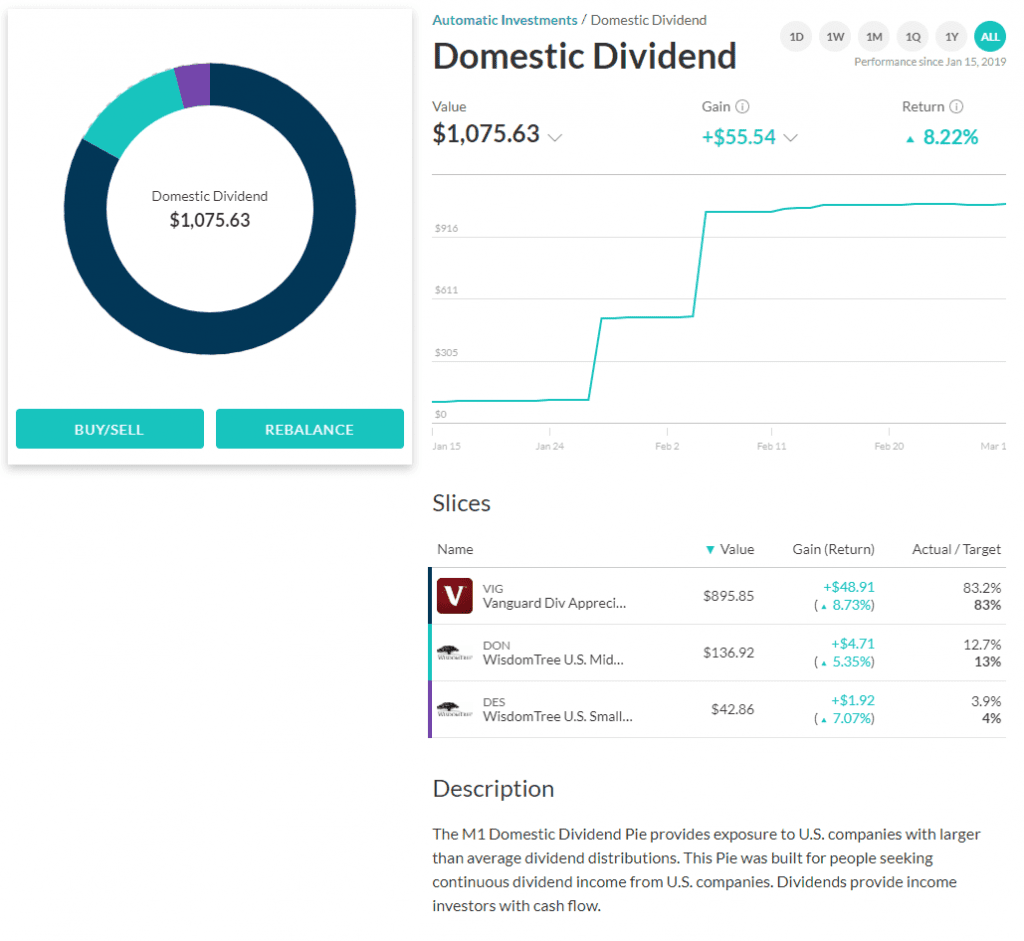The height and width of the screenshot is (941, 1024).
Task: Select the 1Q time range
Action: click(913, 37)
